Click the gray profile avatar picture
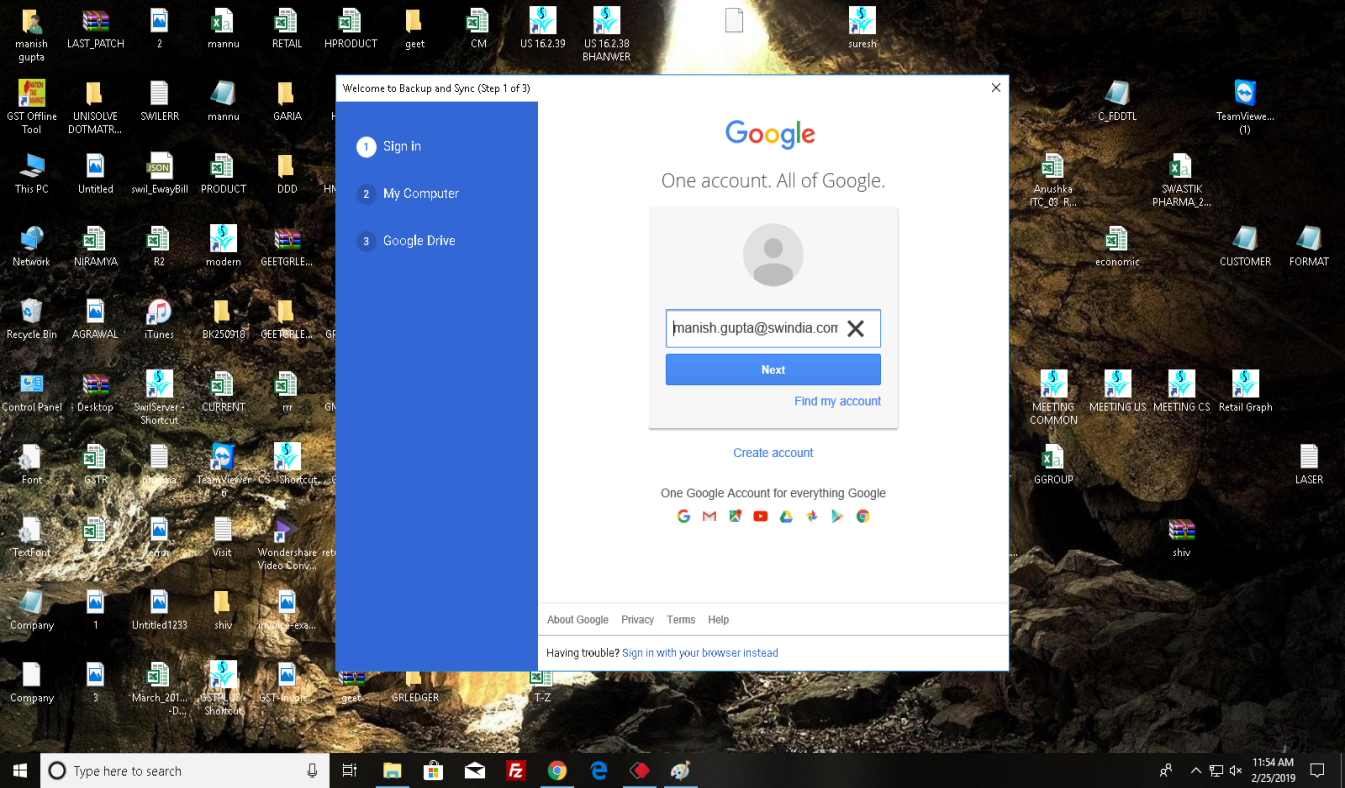The height and width of the screenshot is (788, 1345). pos(773,255)
